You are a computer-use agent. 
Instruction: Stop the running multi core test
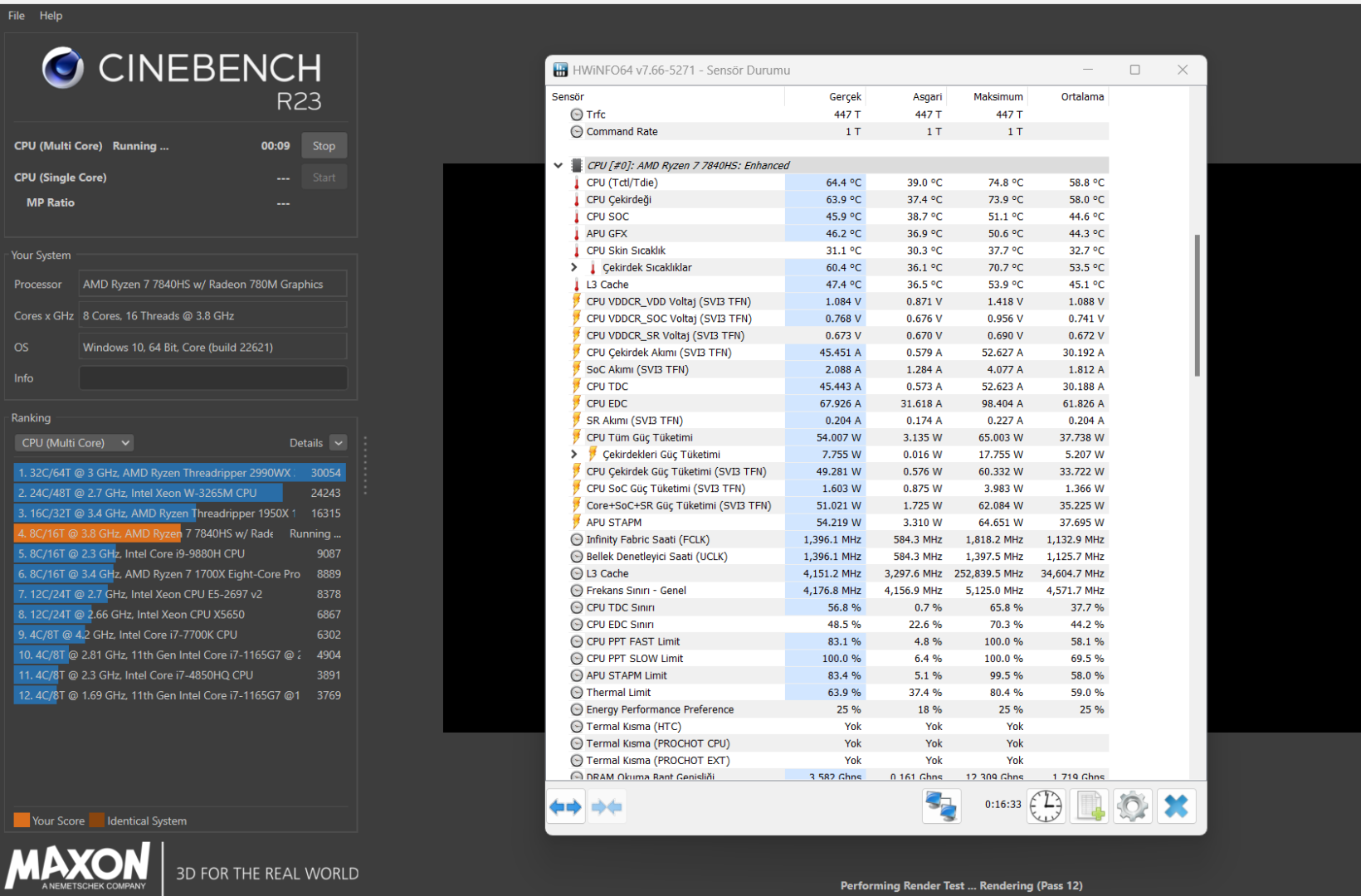click(x=324, y=146)
